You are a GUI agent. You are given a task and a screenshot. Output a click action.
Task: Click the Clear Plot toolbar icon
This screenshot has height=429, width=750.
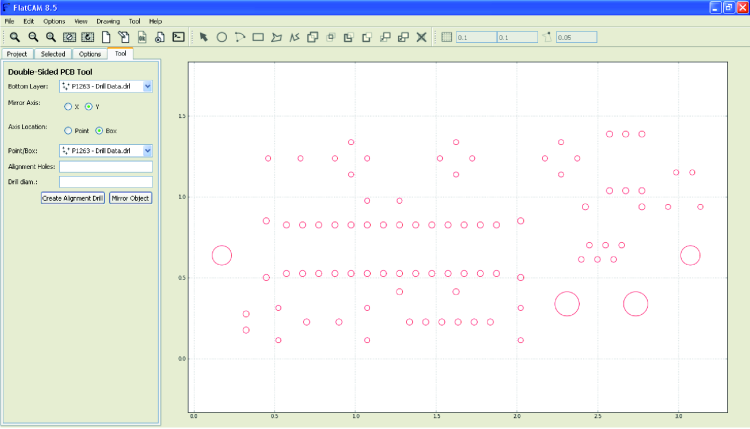click(69, 37)
